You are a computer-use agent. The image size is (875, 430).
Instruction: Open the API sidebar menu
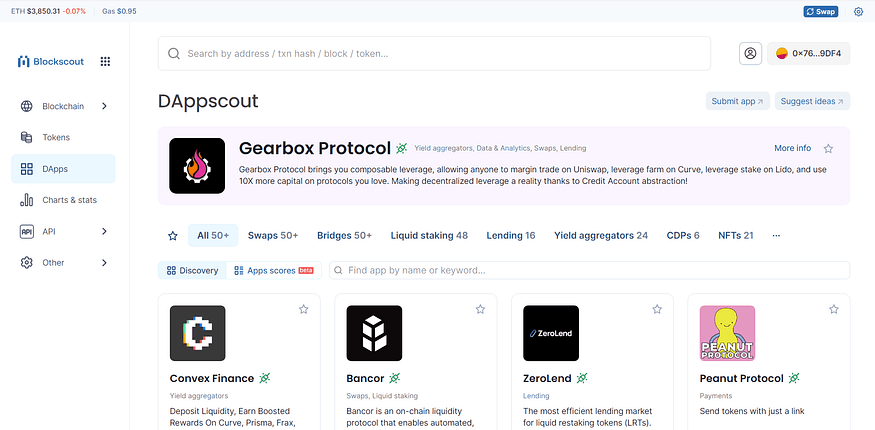[63, 231]
